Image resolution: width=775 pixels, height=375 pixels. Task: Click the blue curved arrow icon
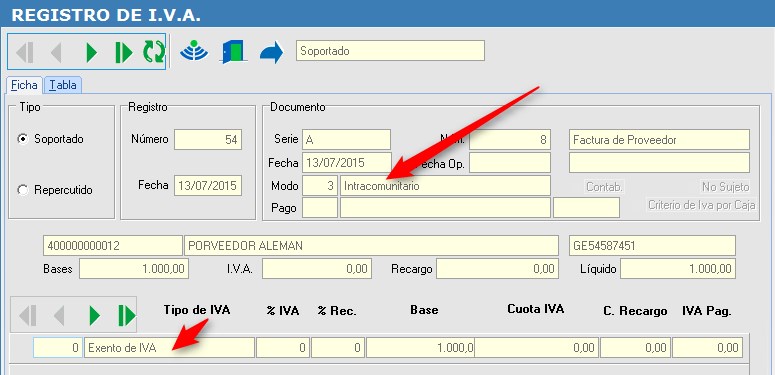pos(271,52)
